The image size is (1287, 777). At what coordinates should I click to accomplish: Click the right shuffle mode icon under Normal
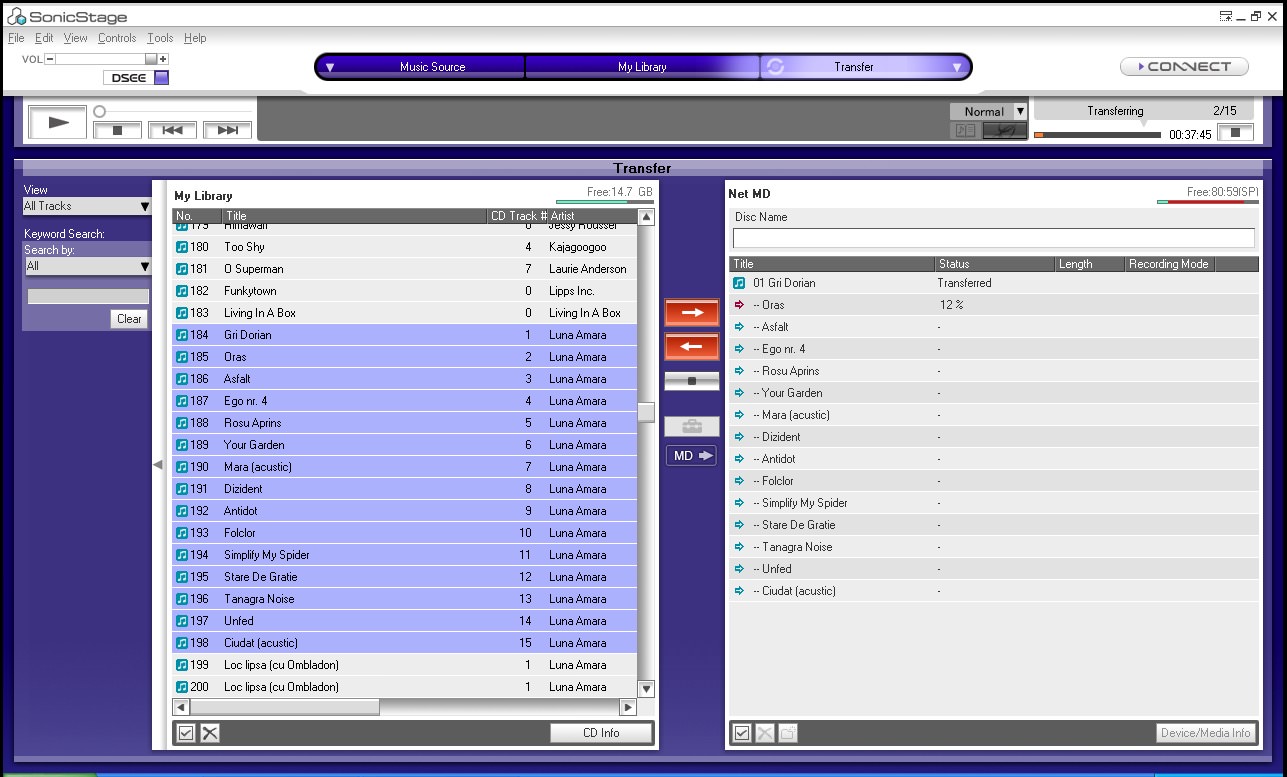(1005, 130)
